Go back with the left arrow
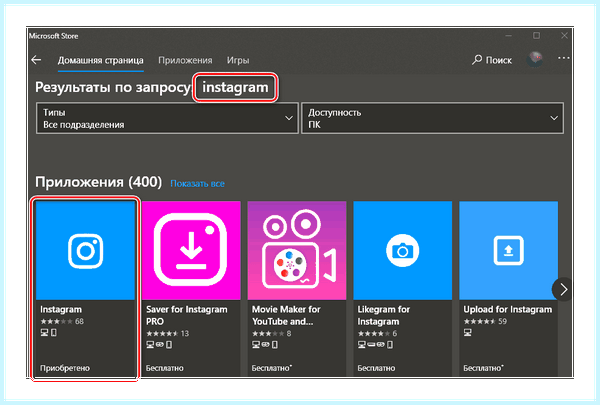This screenshot has width=600, height=405. point(36,60)
